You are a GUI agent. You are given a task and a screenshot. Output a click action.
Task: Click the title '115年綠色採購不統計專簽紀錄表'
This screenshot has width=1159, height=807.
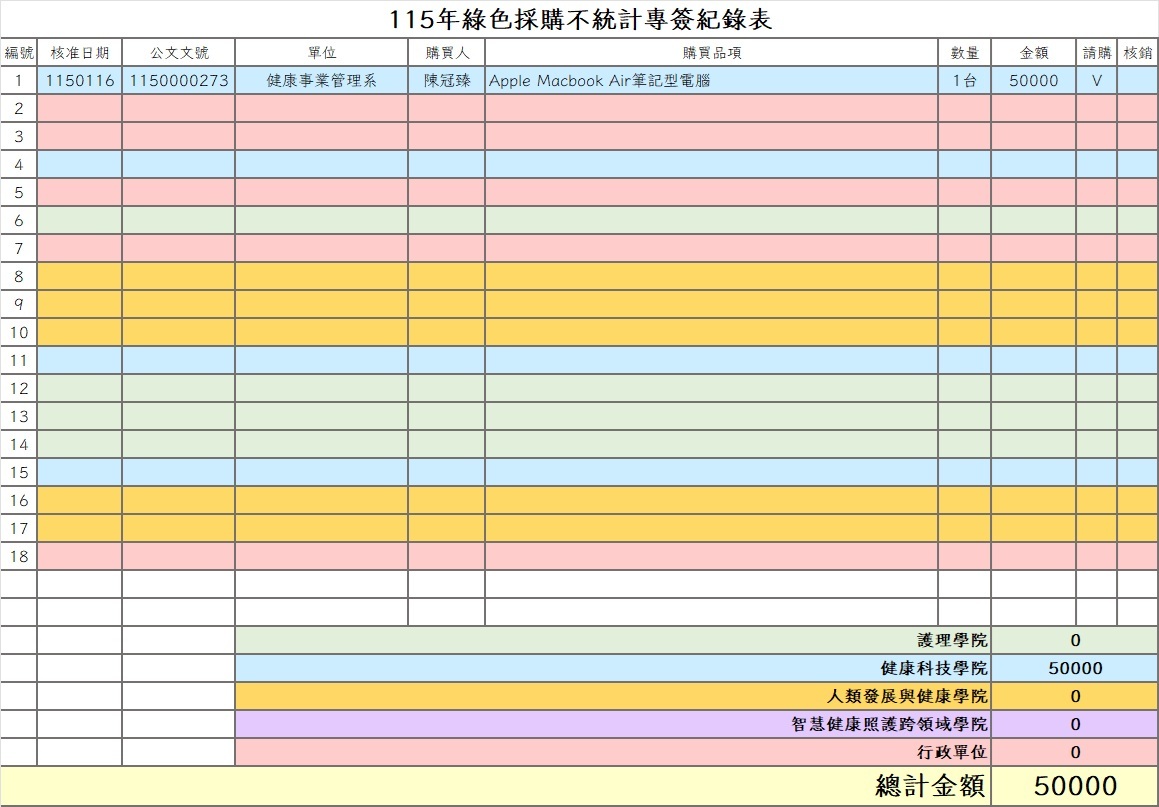point(580,19)
